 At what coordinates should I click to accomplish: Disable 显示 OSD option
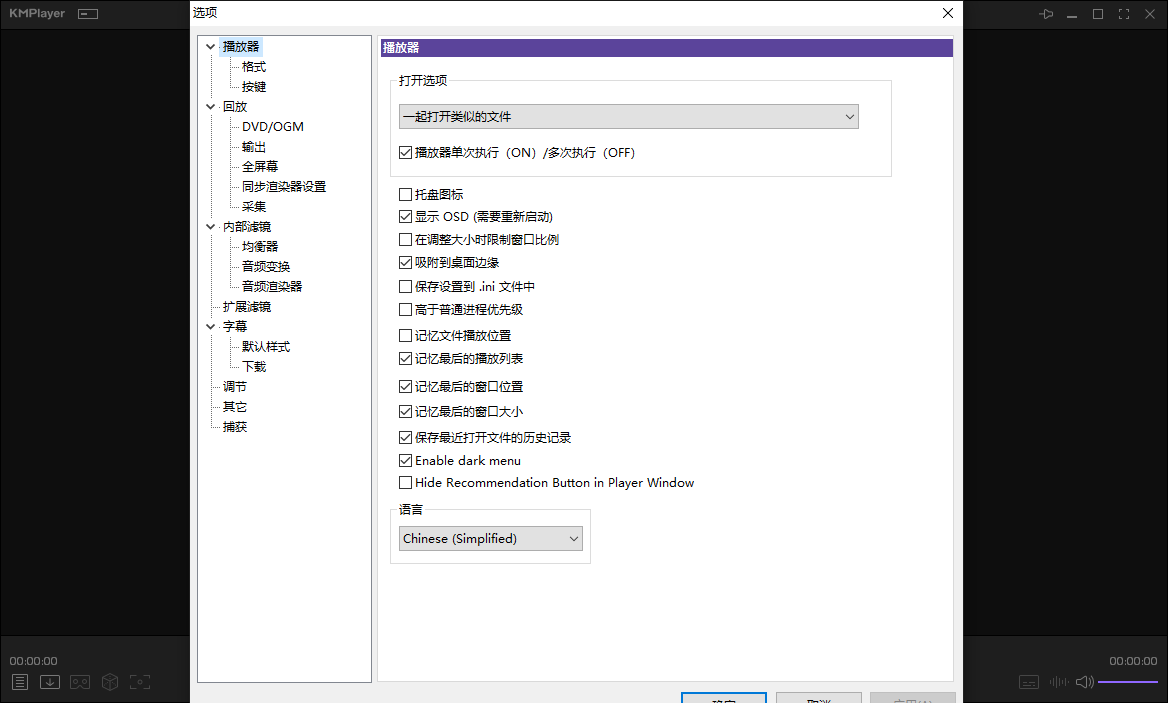point(405,216)
